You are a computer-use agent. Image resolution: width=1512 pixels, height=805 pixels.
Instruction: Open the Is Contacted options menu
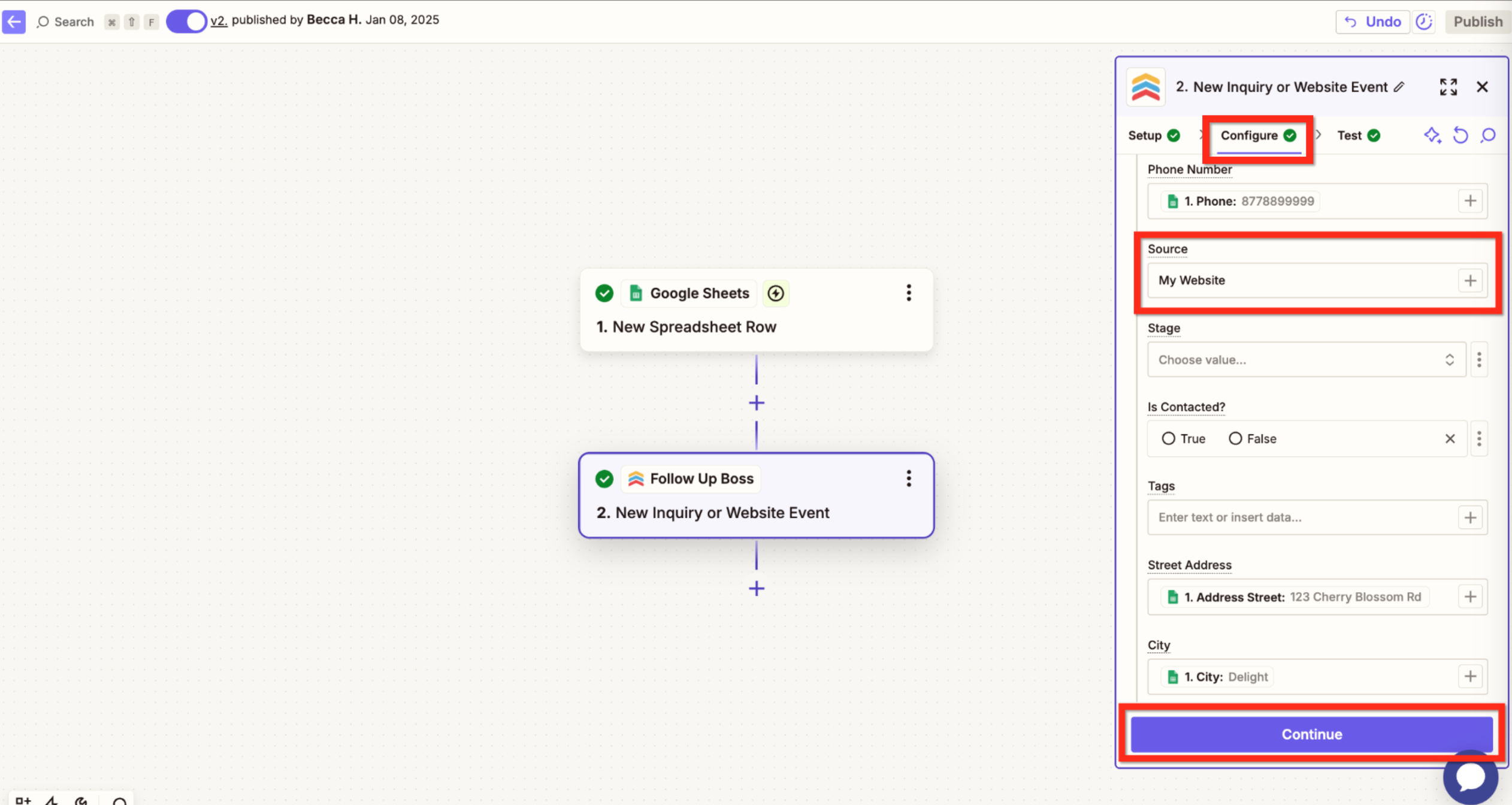click(x=1479, y=438)
